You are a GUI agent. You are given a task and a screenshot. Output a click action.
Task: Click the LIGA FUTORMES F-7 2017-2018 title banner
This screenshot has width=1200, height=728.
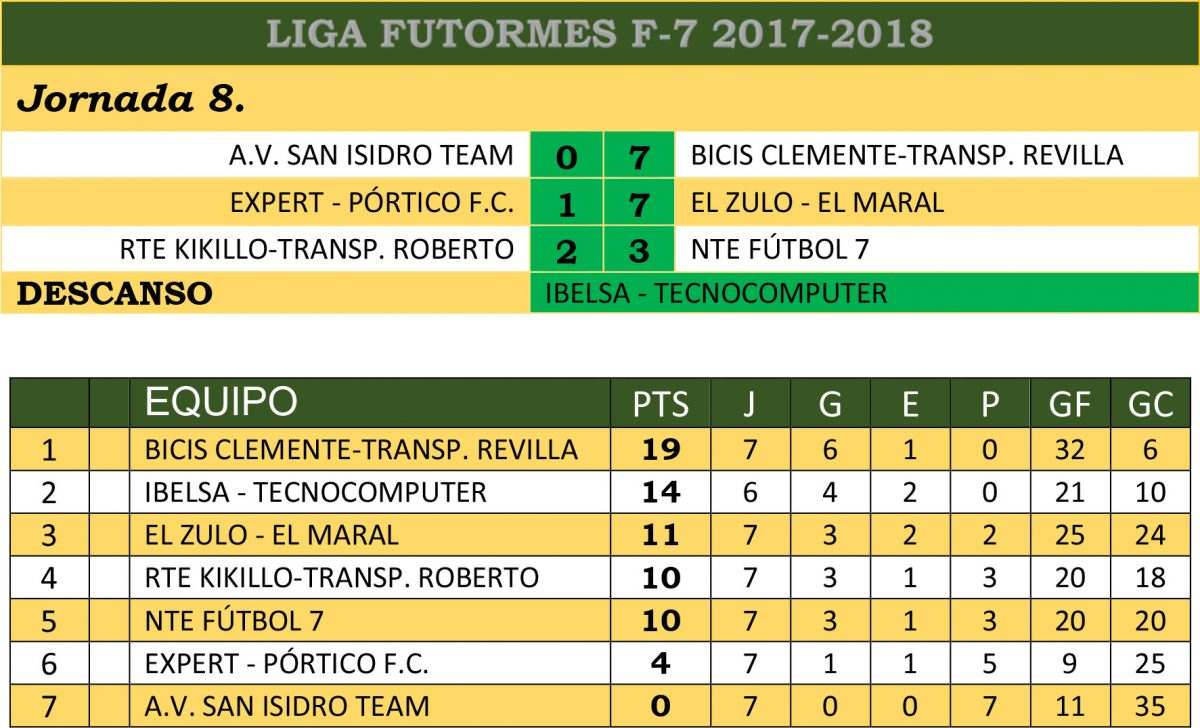coord(600,33)
